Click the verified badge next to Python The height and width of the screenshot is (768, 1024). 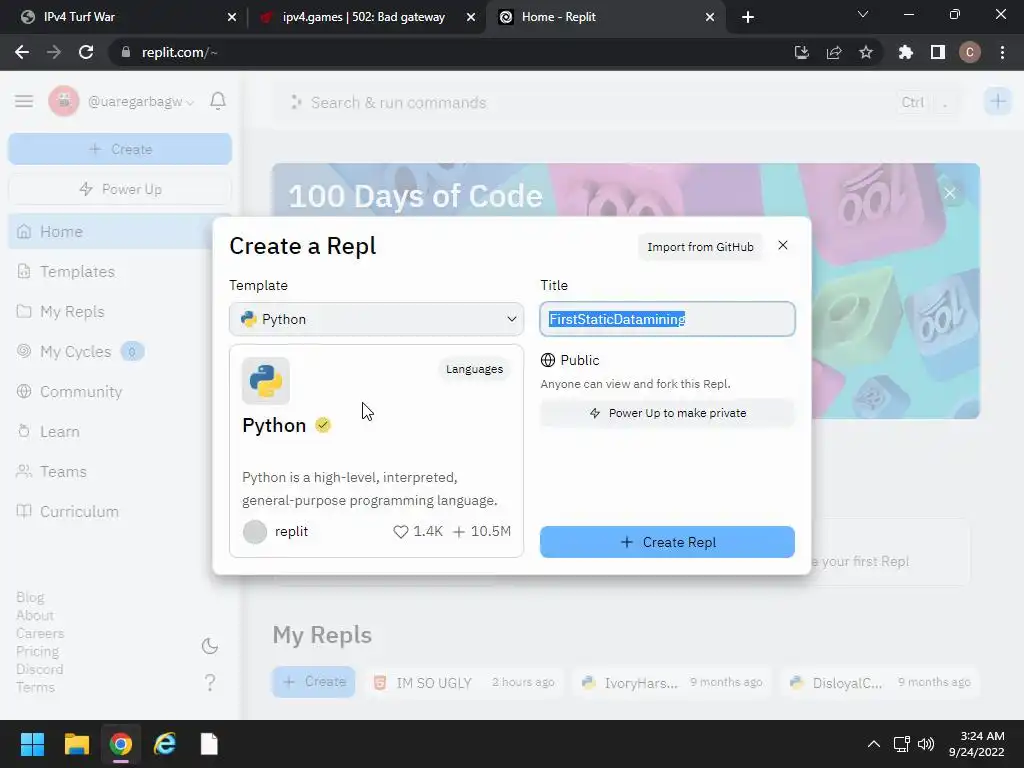pyautogui.click(x=323, y=426)
